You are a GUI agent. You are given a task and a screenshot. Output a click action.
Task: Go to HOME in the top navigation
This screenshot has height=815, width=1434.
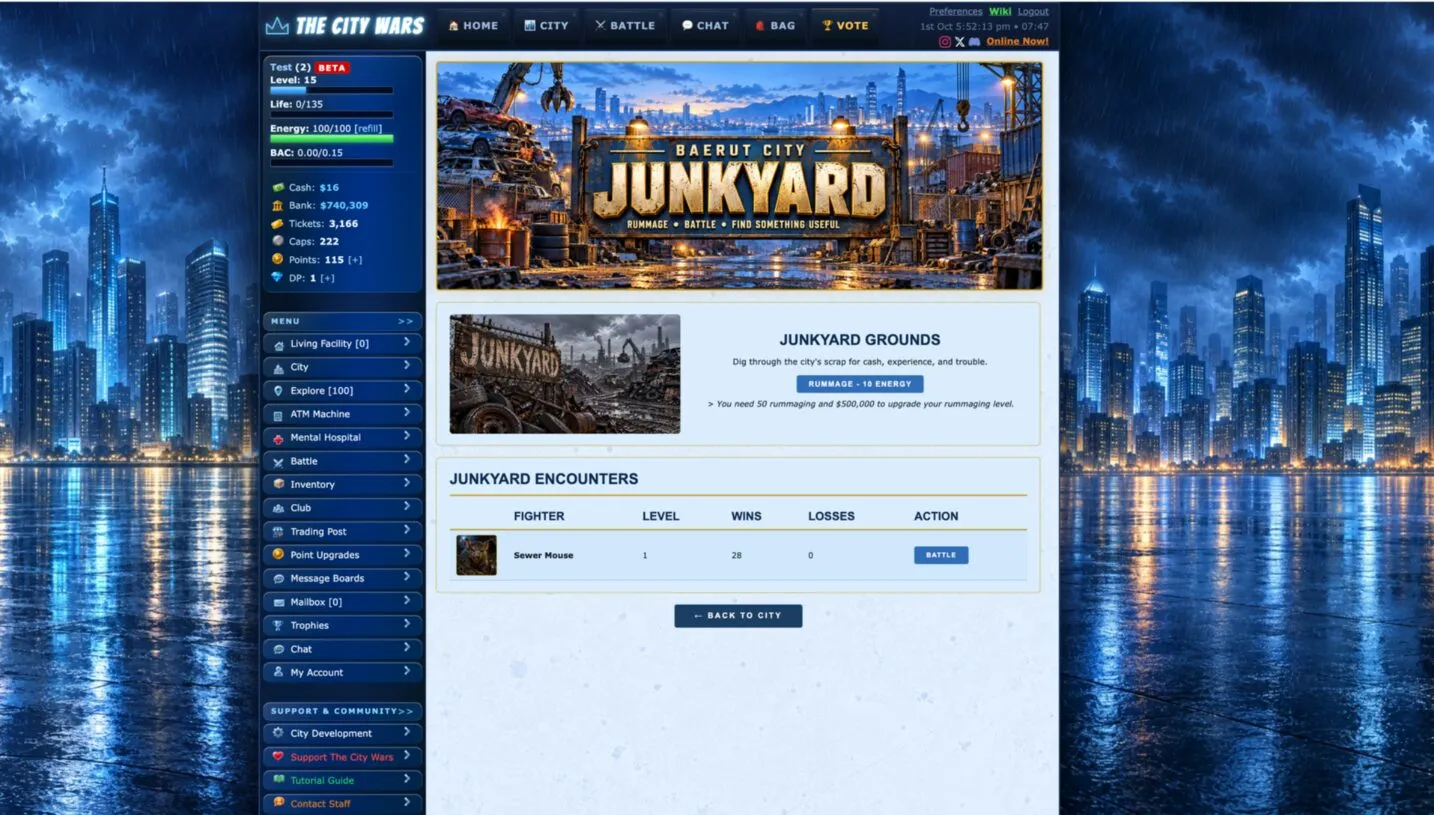473,26
